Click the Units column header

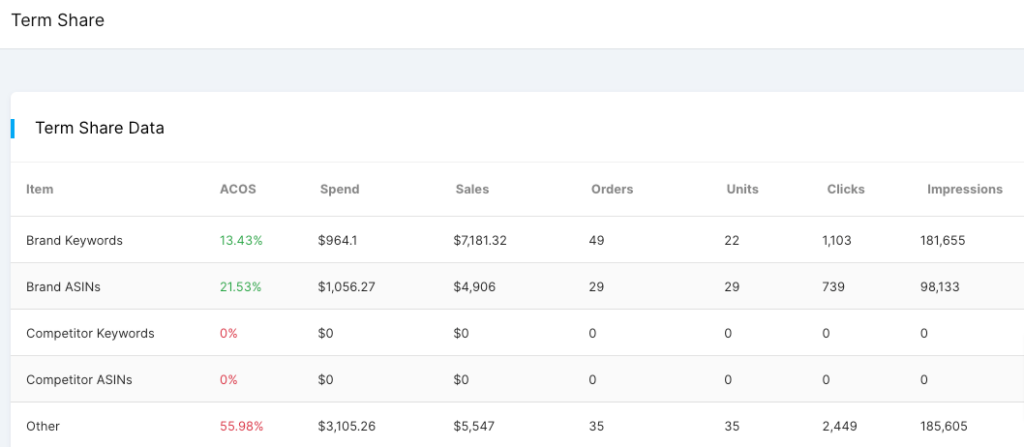(x=742, y=189)
